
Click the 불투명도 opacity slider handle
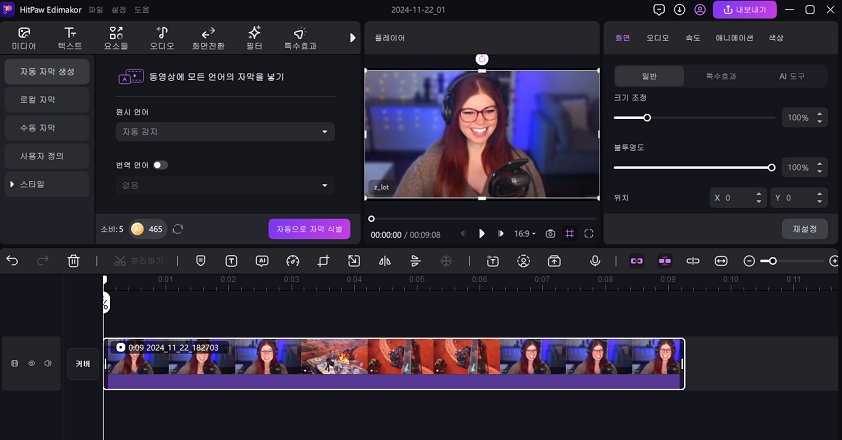tap(771, 167)
